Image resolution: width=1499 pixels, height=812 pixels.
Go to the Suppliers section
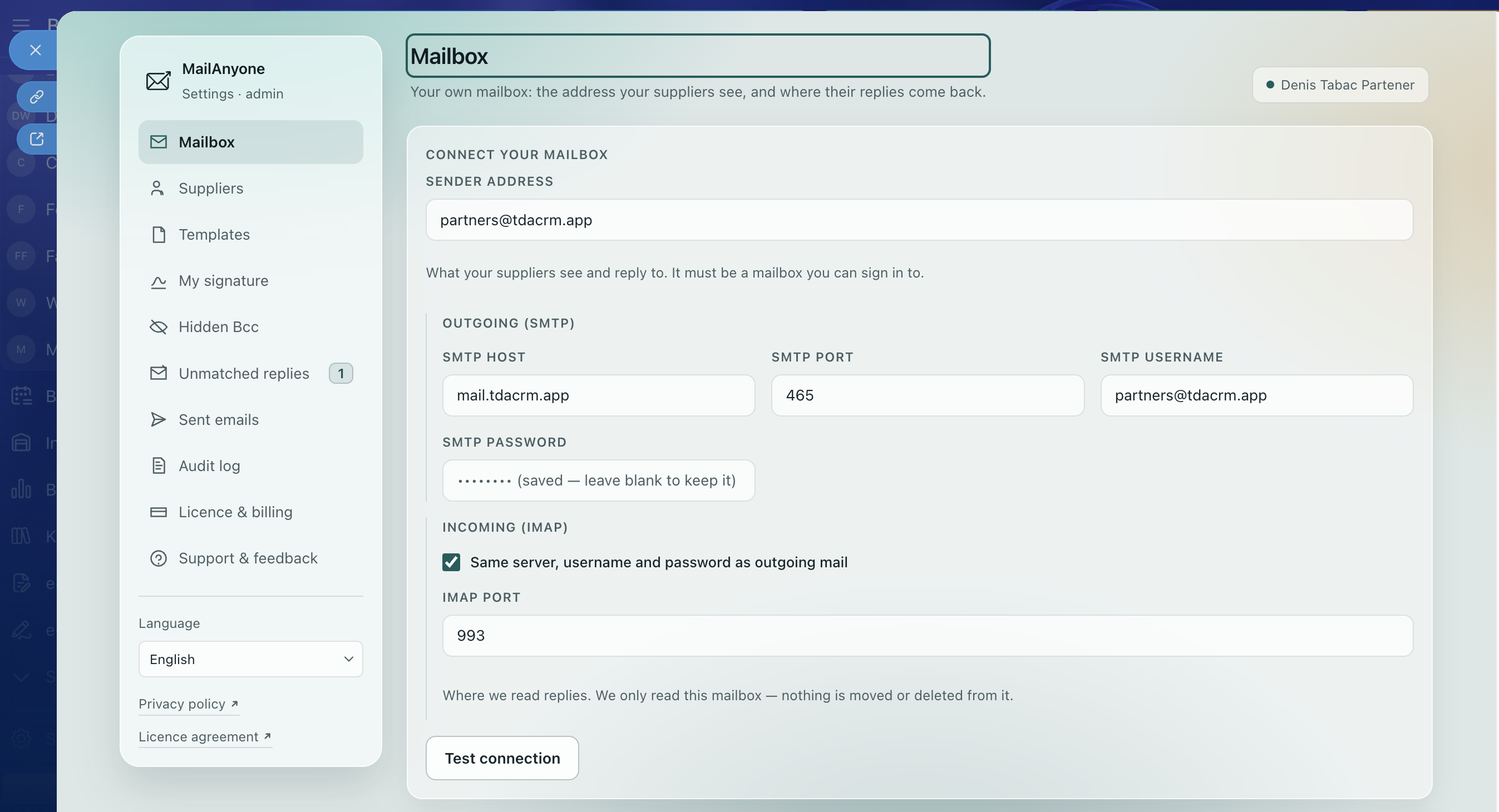(x=251, y=189)
